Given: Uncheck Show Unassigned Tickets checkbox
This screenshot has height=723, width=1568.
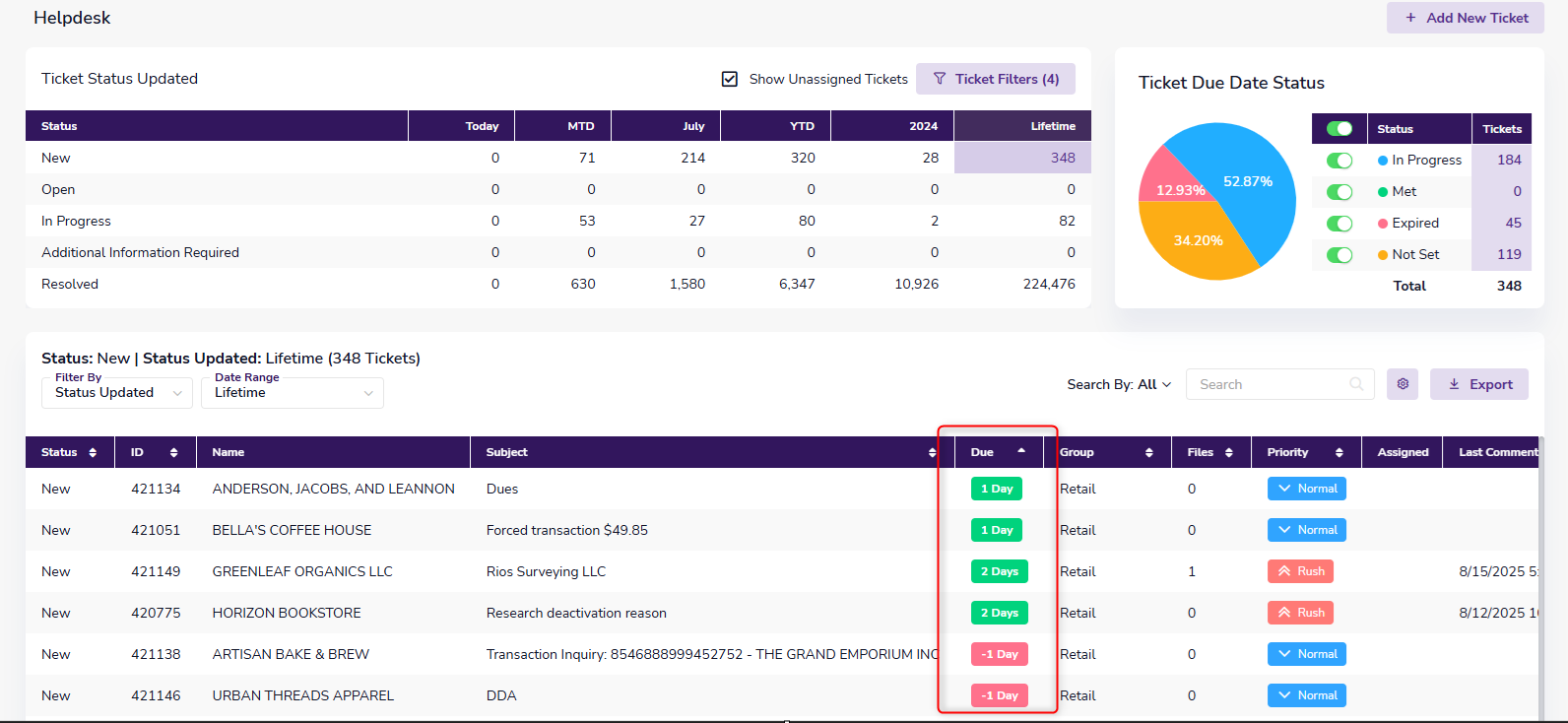Looking at the screenshot, I should pyautogui.click(x=730, y=79).
